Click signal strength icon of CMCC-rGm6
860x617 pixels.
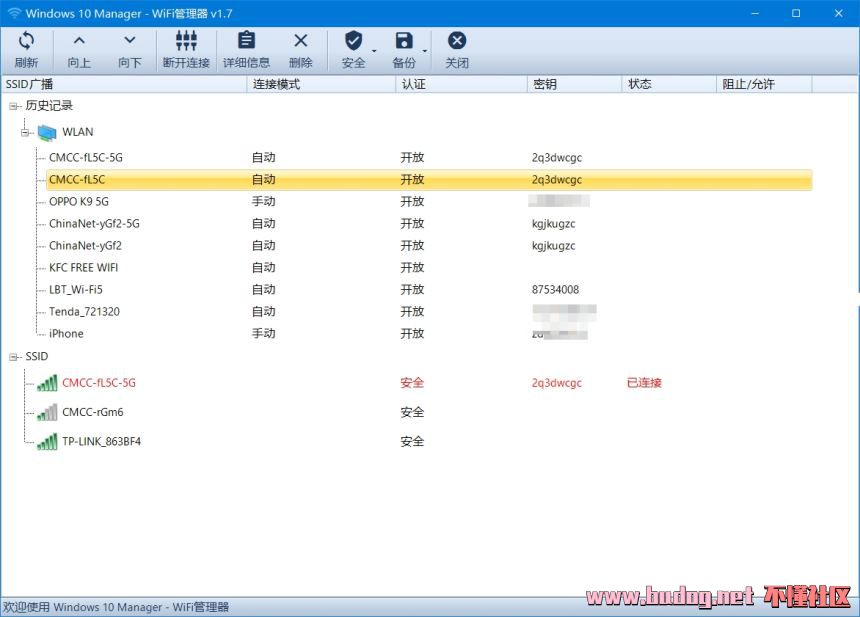47,412
